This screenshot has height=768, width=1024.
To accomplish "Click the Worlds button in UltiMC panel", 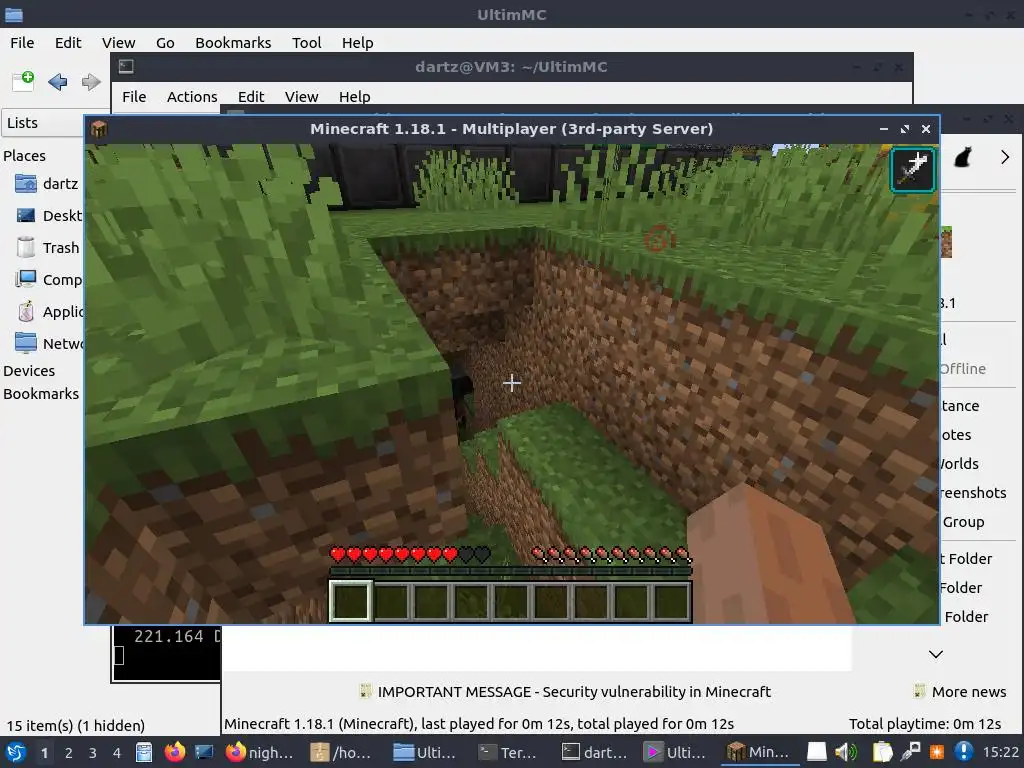I will point(960,464).
